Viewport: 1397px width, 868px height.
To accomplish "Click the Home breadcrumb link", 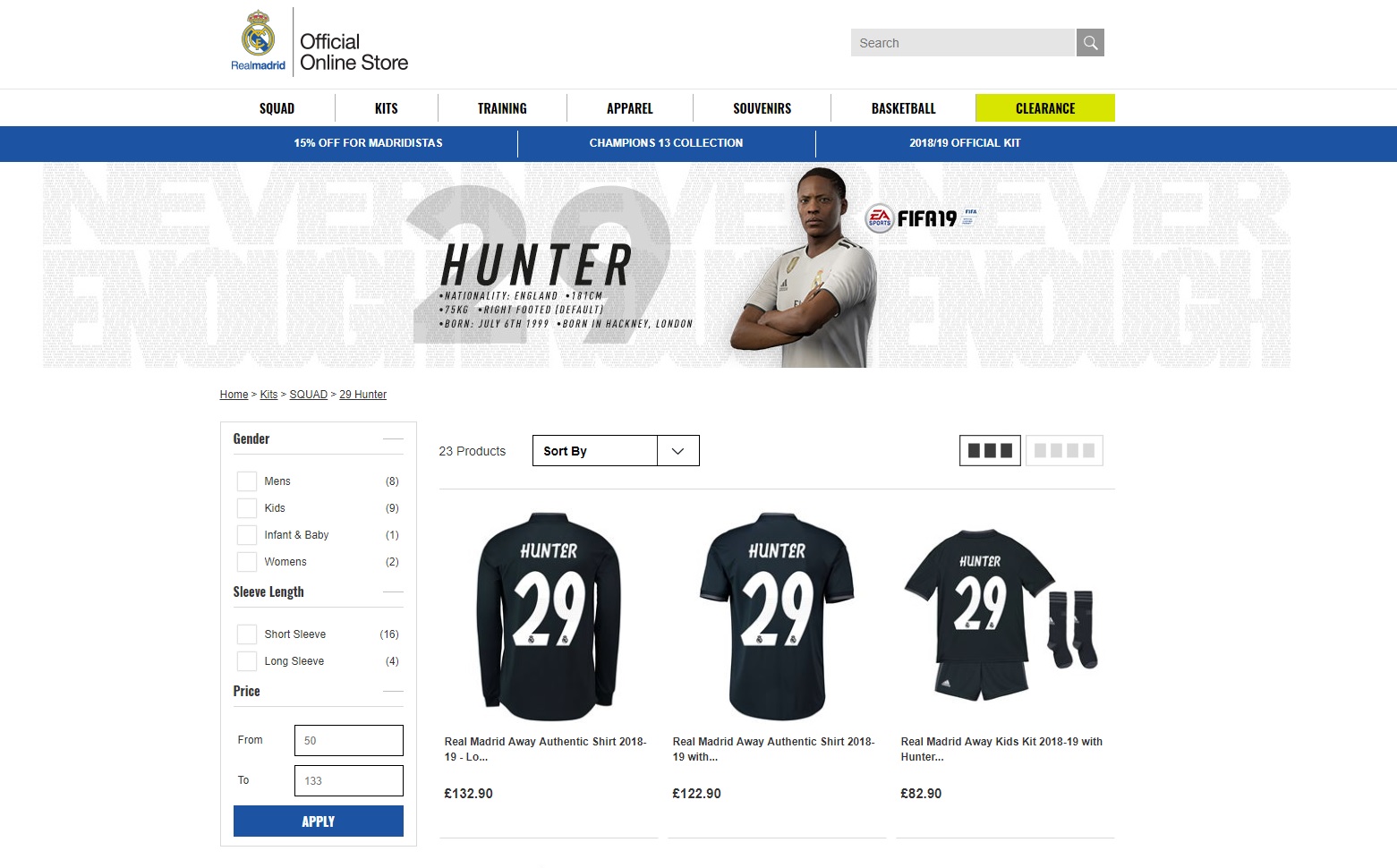I will point(234,395).
